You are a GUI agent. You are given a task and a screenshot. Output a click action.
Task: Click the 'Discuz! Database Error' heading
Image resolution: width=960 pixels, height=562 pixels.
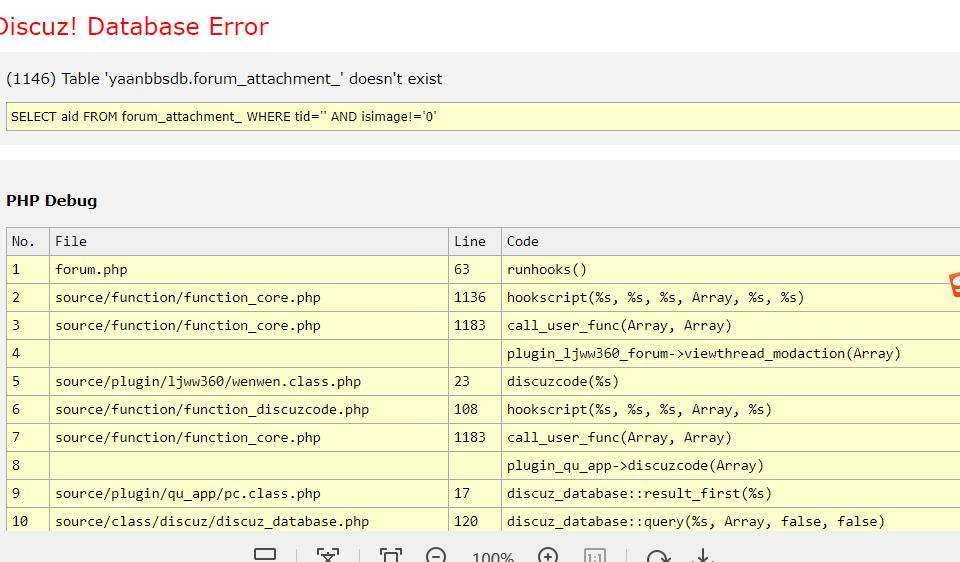tap(133, 26)
